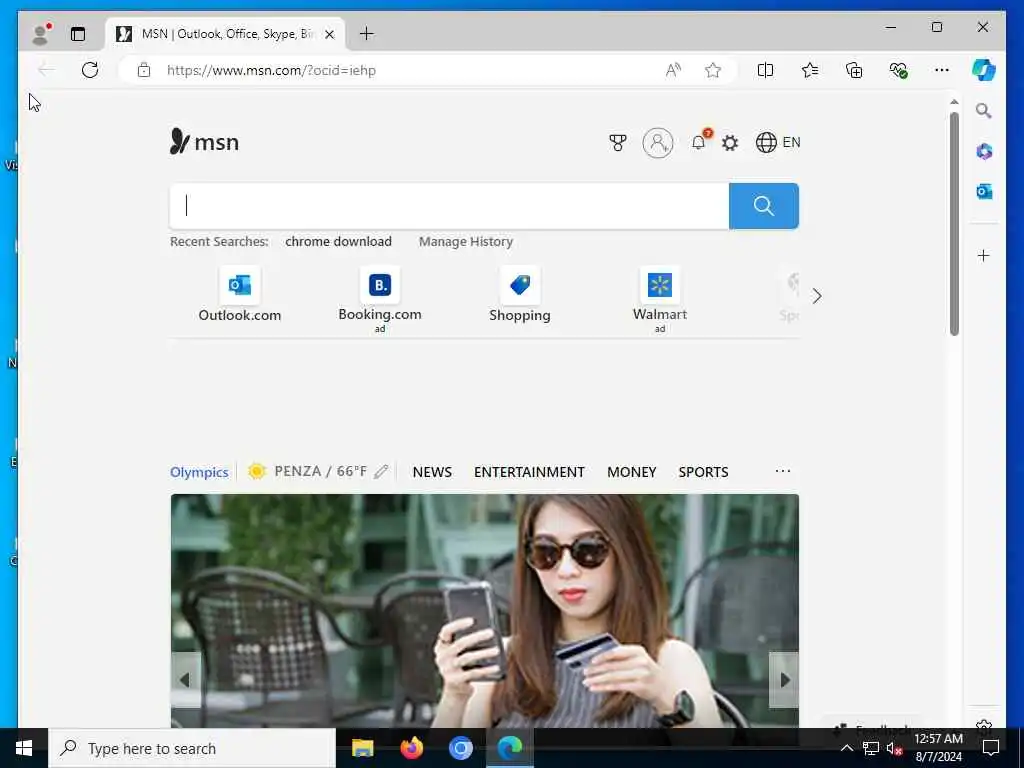Open the Action Center notifications
Screen dimensions: 1024x768
991,748
